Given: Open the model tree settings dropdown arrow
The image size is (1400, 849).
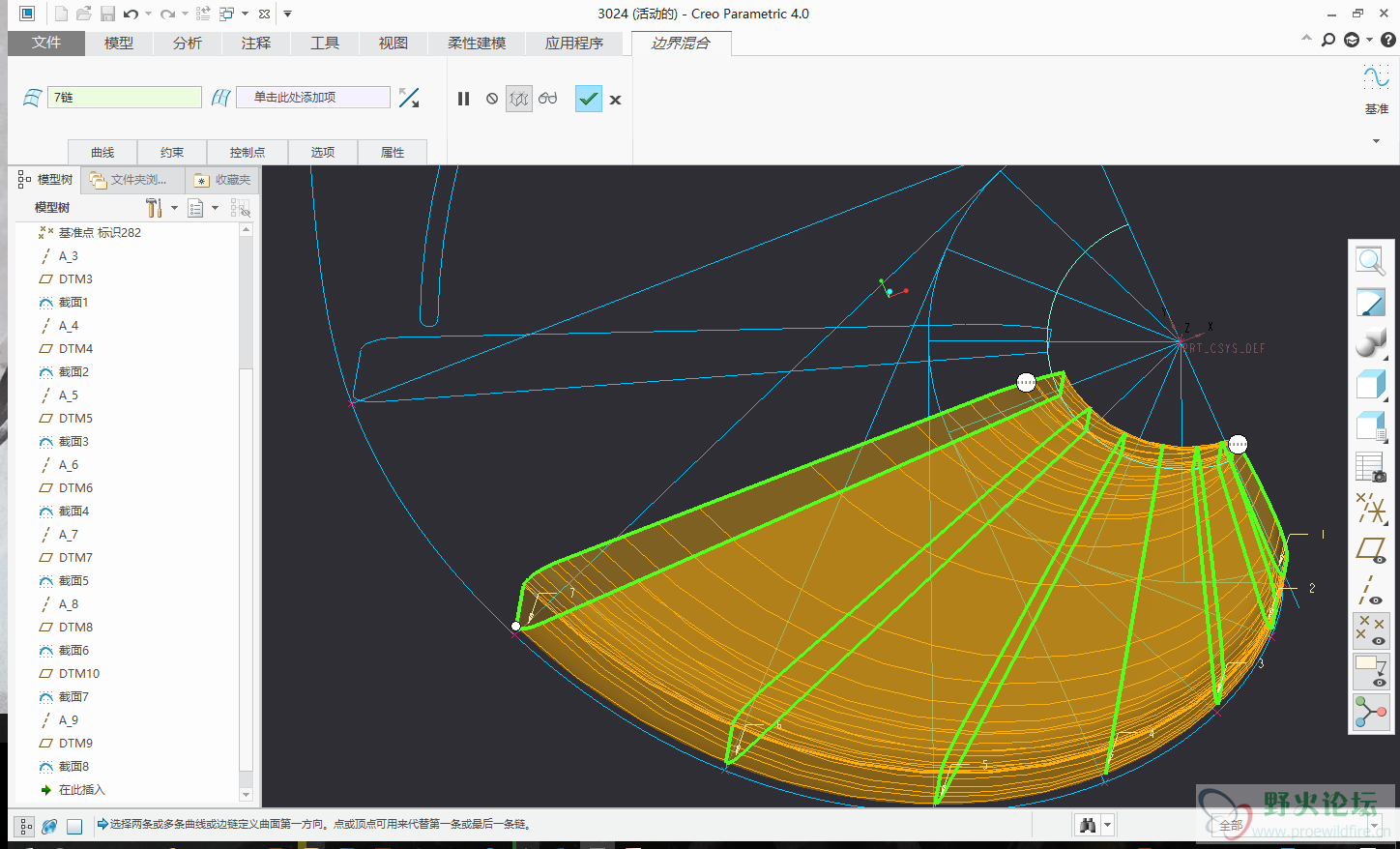Looking at the screenshot, I should [174, 208].
